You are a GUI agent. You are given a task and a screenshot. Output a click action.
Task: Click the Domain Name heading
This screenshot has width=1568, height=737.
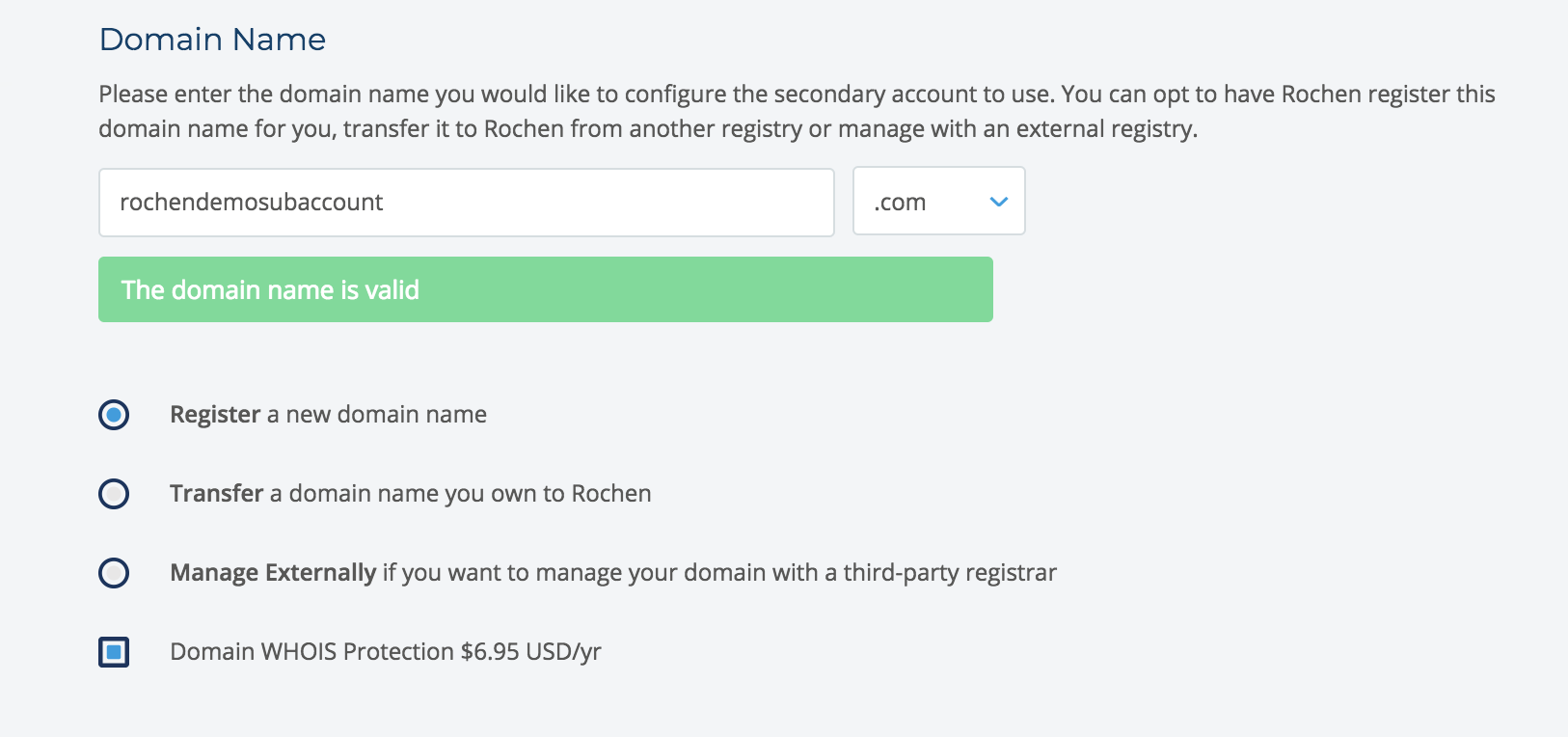(212, 40)
